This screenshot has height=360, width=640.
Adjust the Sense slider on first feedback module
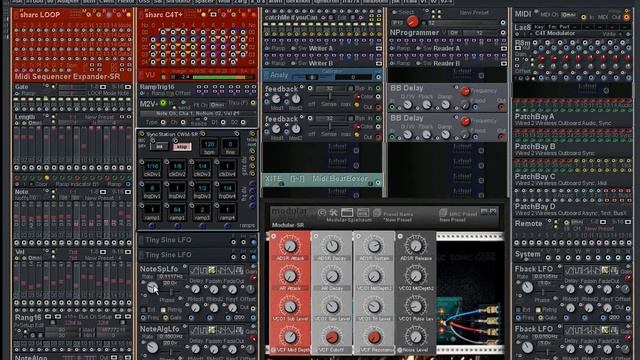pyautogui.click(x=329, y=97)
